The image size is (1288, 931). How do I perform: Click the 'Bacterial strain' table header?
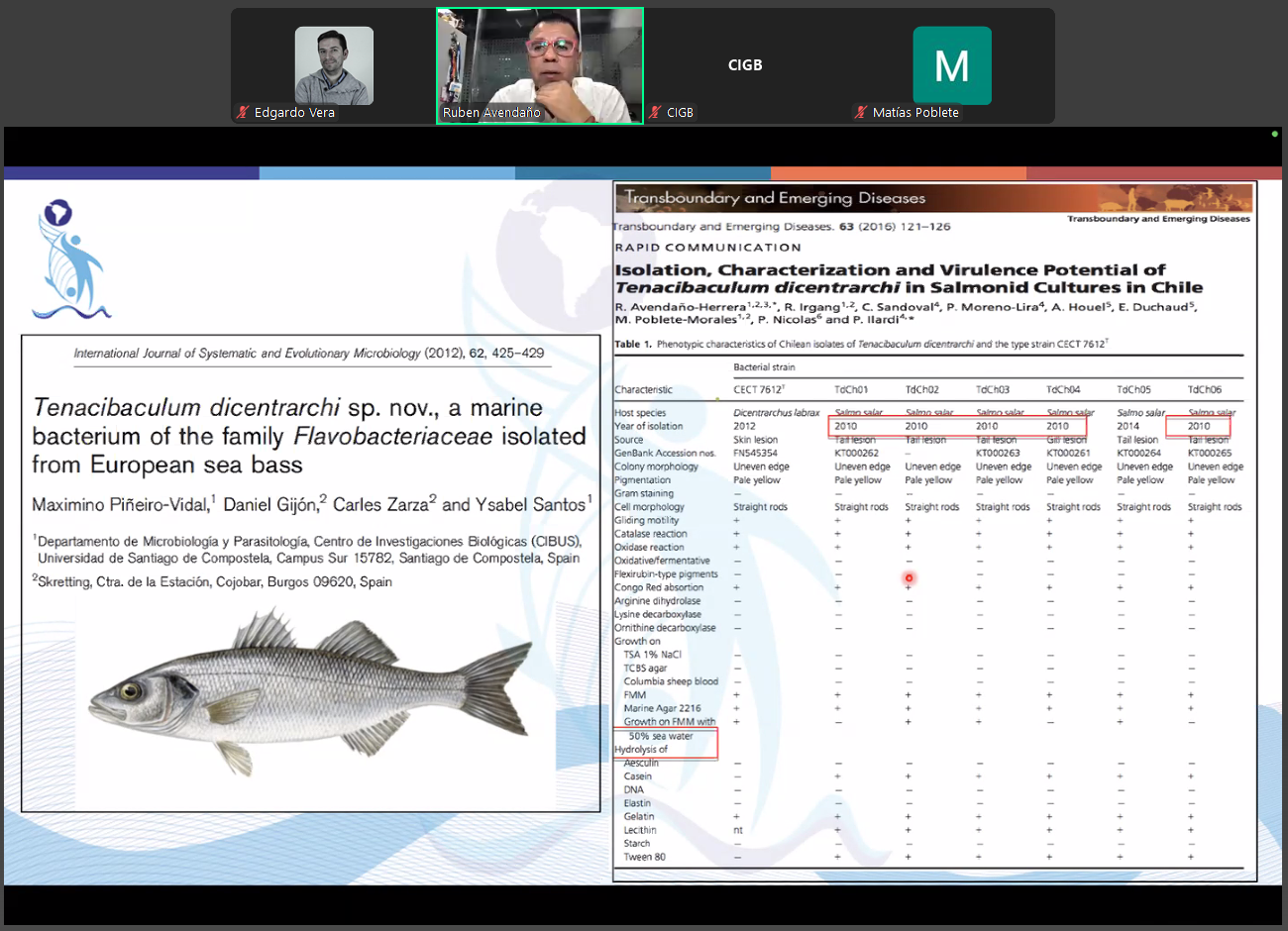764,367
